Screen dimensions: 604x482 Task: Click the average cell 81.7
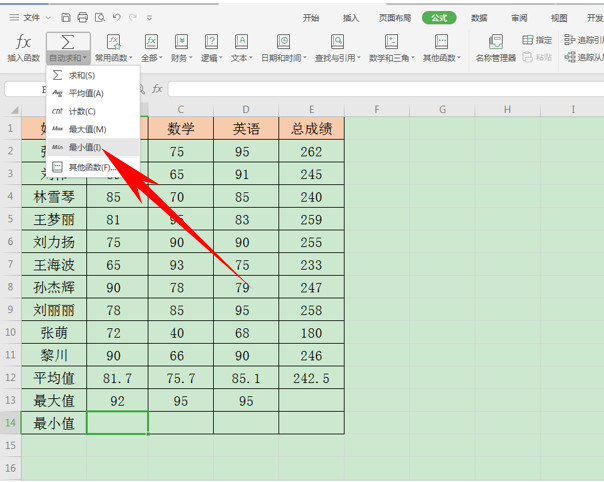(x=117, y=378)
